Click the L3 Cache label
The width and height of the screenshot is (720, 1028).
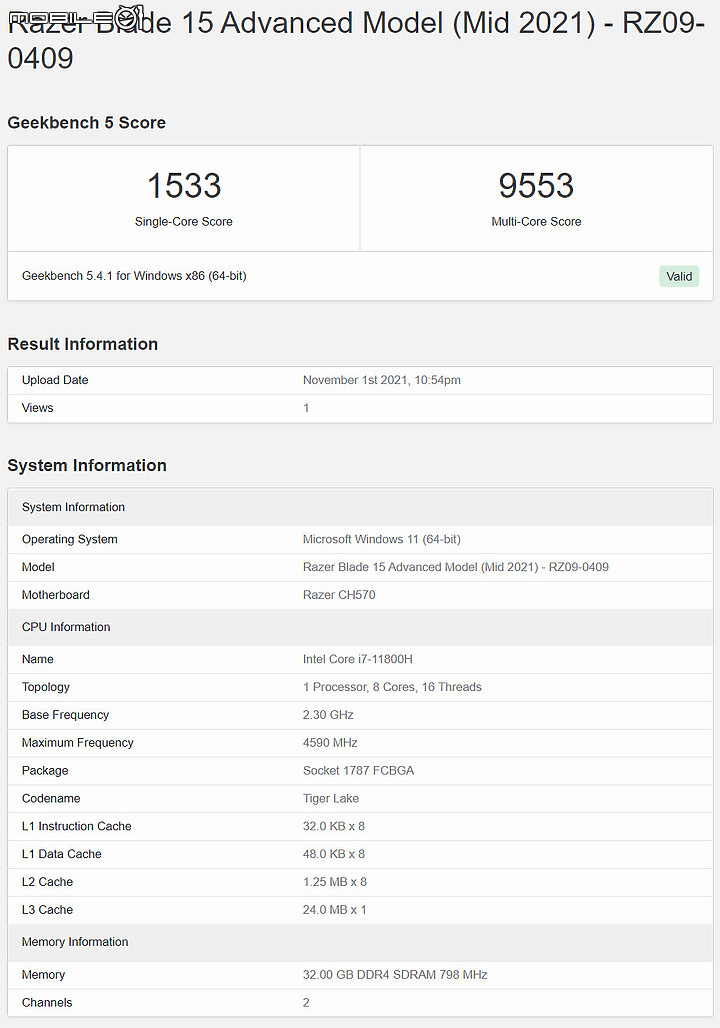pos(47,910)
